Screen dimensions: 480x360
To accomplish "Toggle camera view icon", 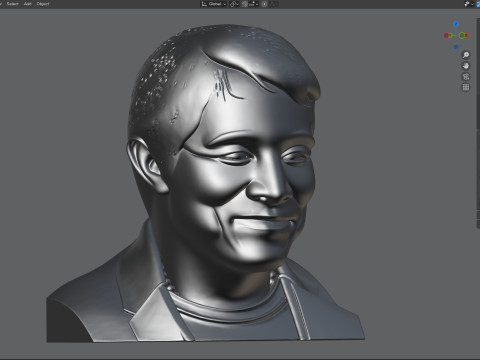I will (466, 77).
